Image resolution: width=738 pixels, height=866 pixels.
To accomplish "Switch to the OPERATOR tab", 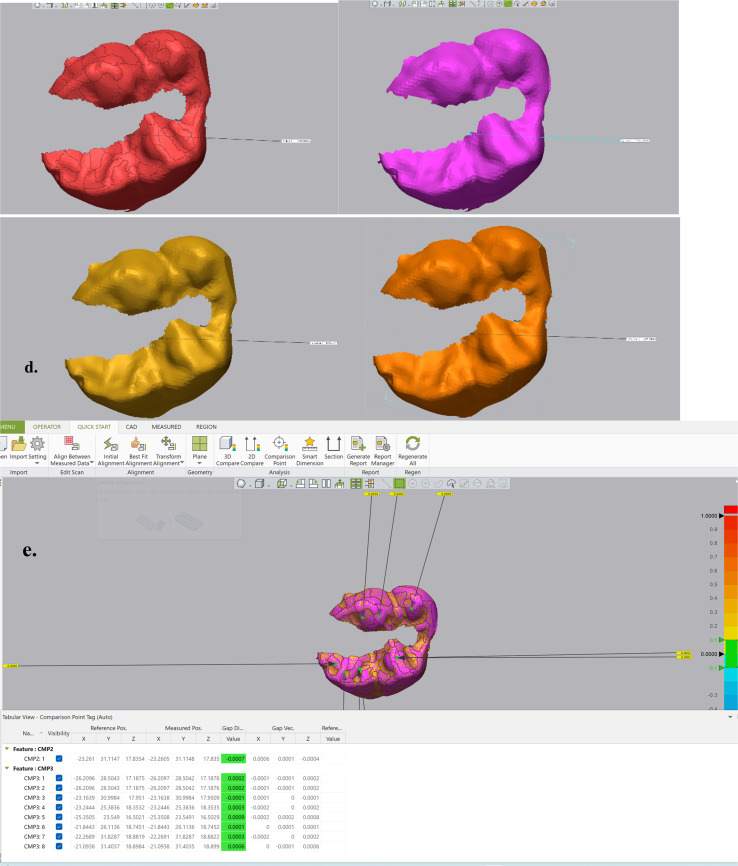I will point(47,427).
